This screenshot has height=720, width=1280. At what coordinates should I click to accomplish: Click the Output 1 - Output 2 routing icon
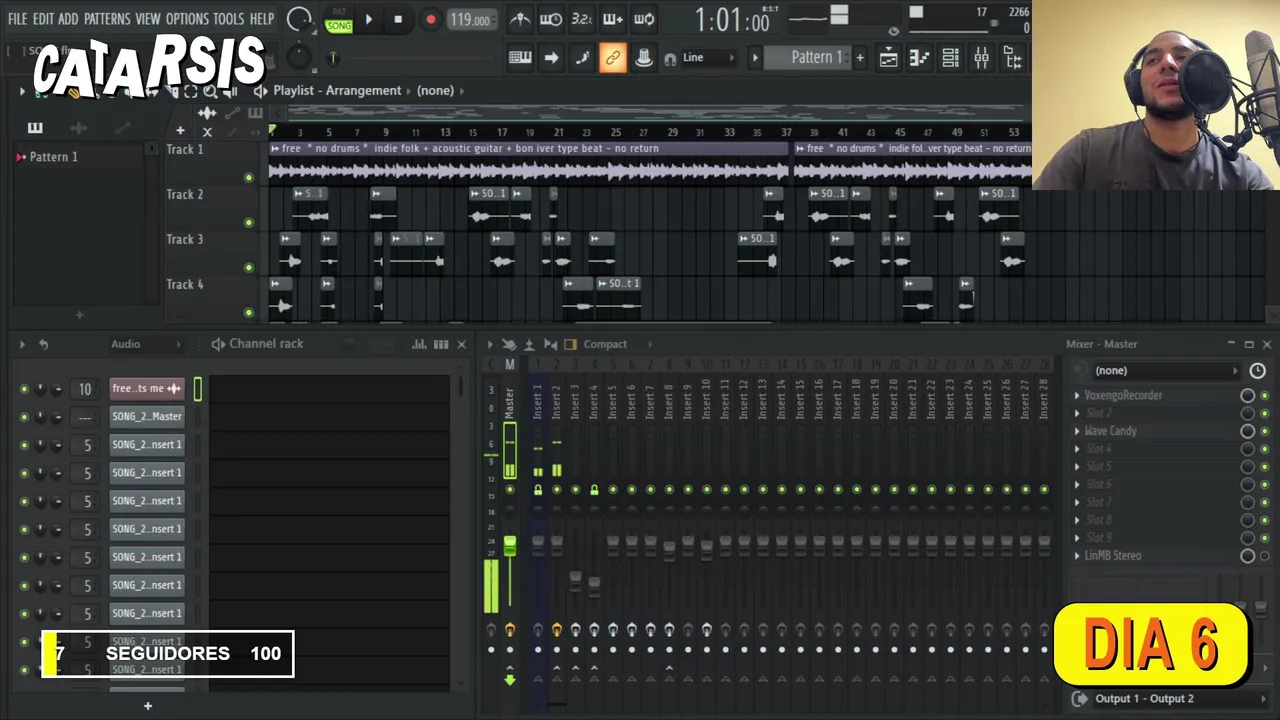(1080, 699)
